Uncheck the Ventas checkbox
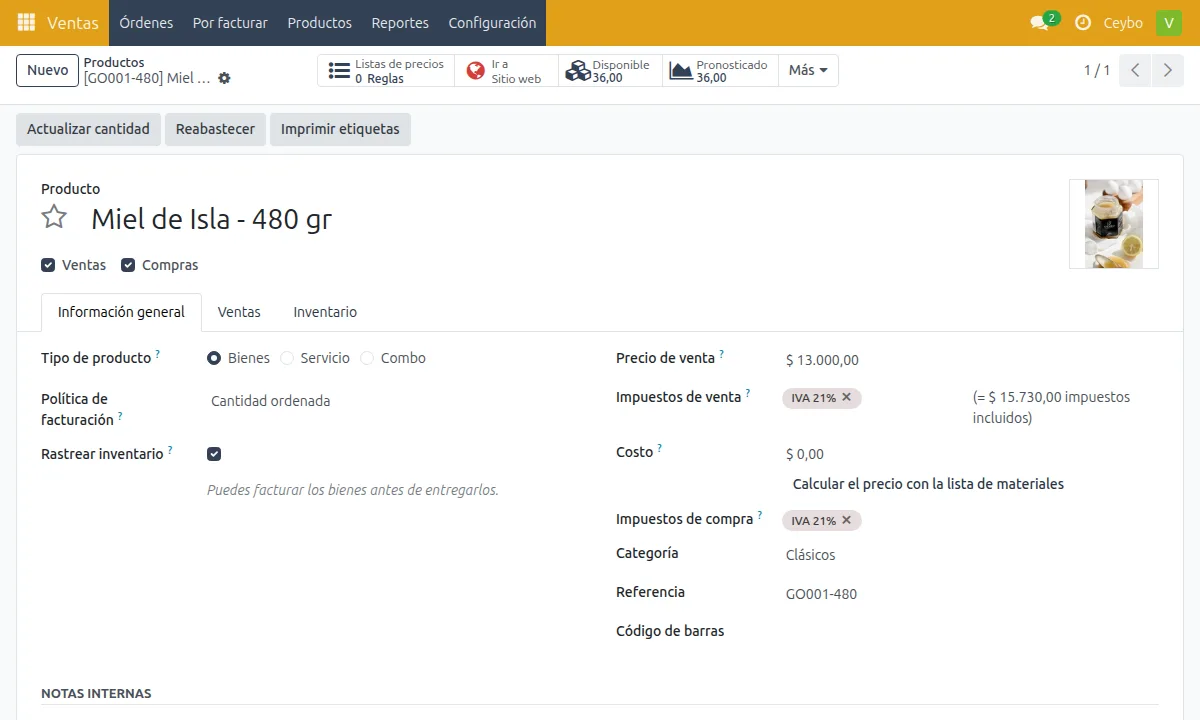The height and width of the screenshot is (720, 1200). click(48, 265)
